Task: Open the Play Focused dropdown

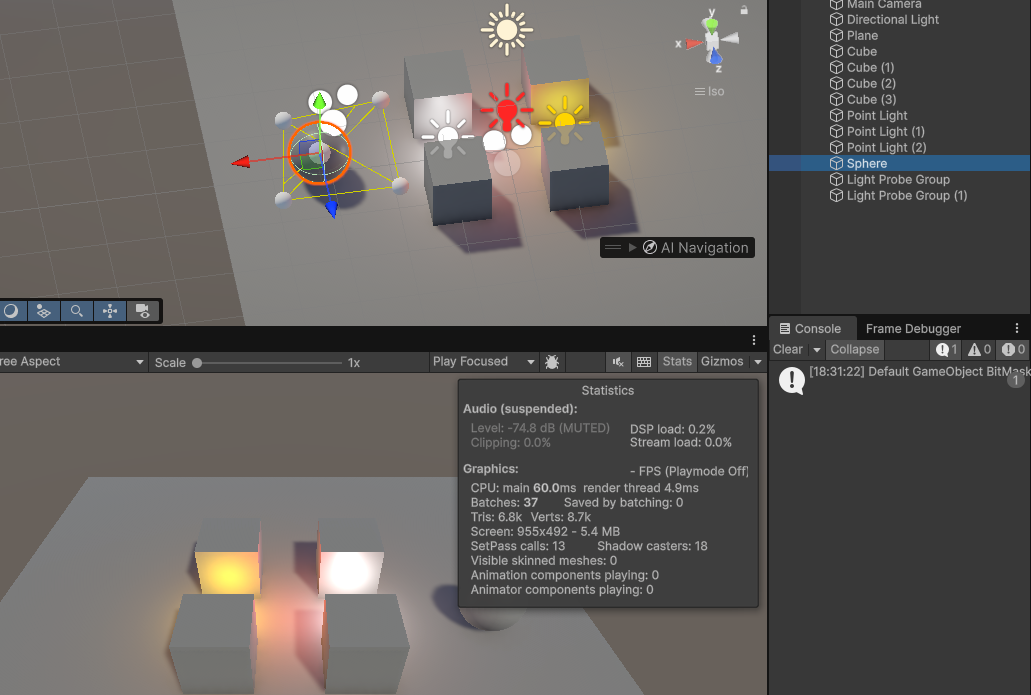Action: click(x=485, y=362)
